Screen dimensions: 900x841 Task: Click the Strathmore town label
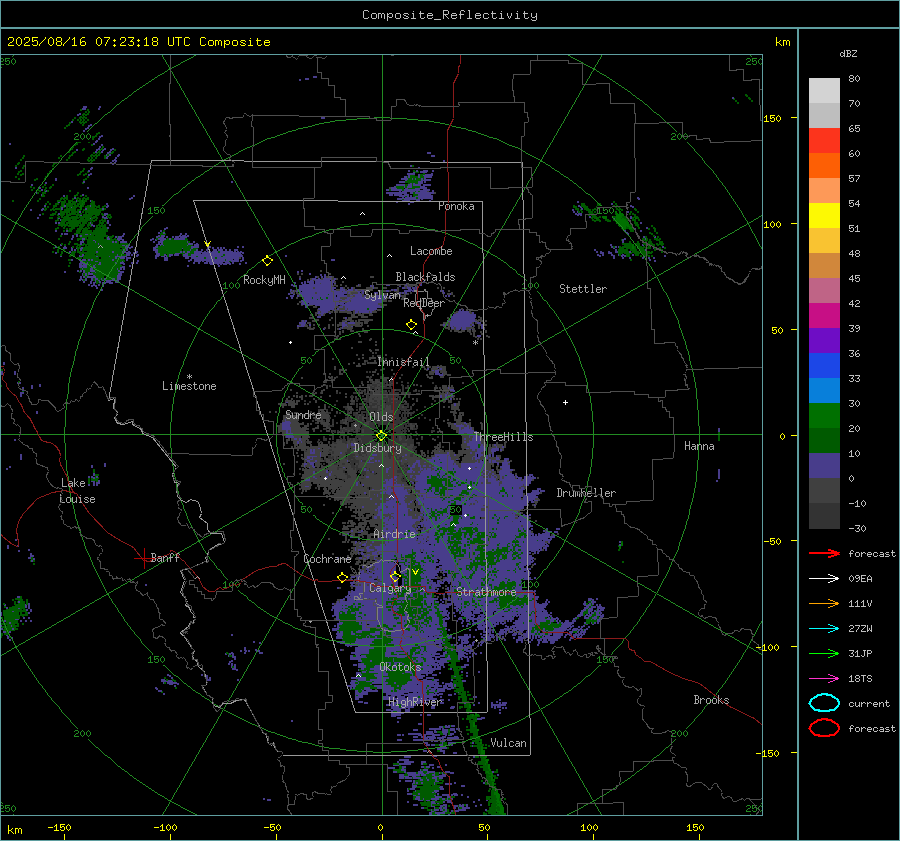point(486,592)
